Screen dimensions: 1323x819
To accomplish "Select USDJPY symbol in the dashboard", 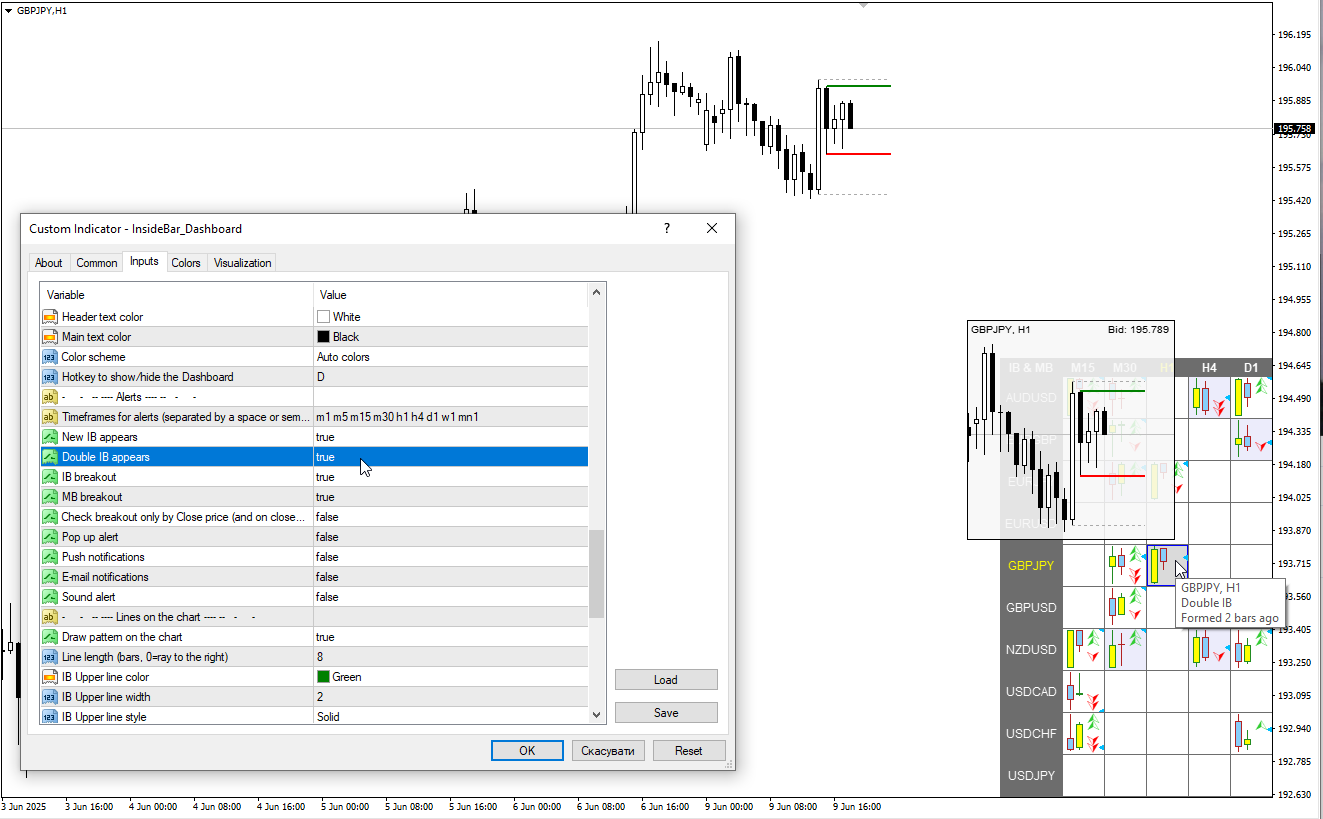I will 1031,775.
